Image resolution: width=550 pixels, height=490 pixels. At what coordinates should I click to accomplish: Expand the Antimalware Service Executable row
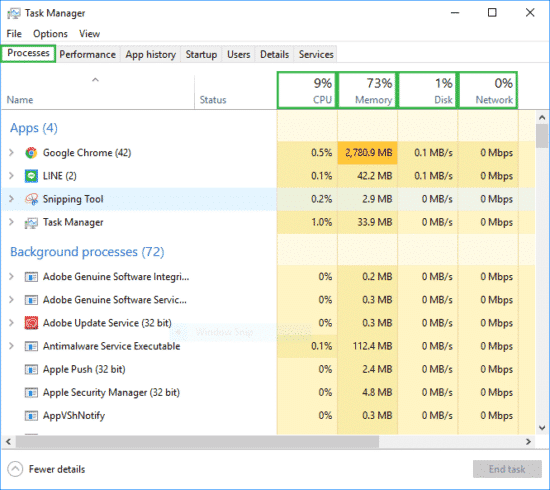pos(11,346)
